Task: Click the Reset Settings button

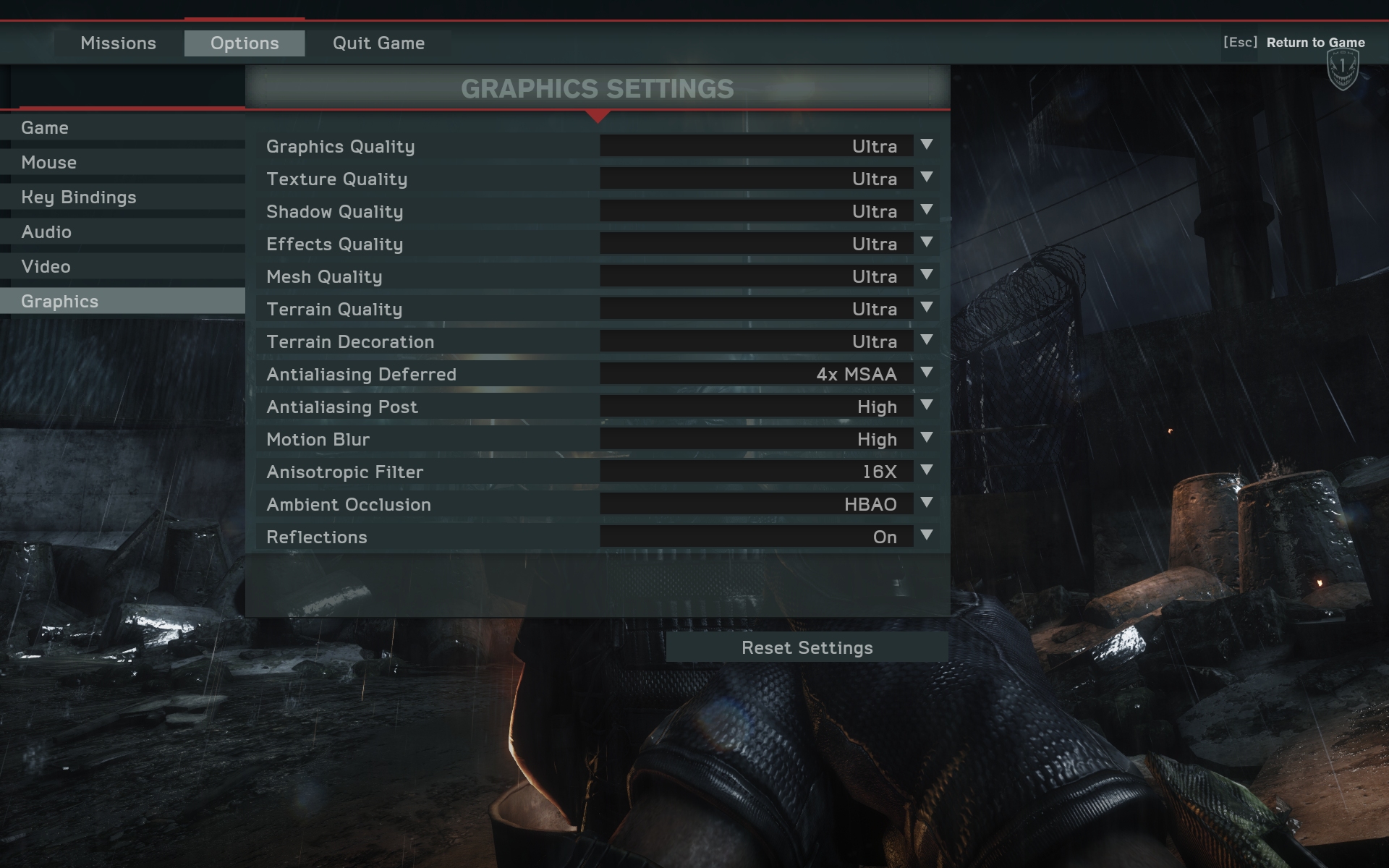Action: tap(807, 647)
